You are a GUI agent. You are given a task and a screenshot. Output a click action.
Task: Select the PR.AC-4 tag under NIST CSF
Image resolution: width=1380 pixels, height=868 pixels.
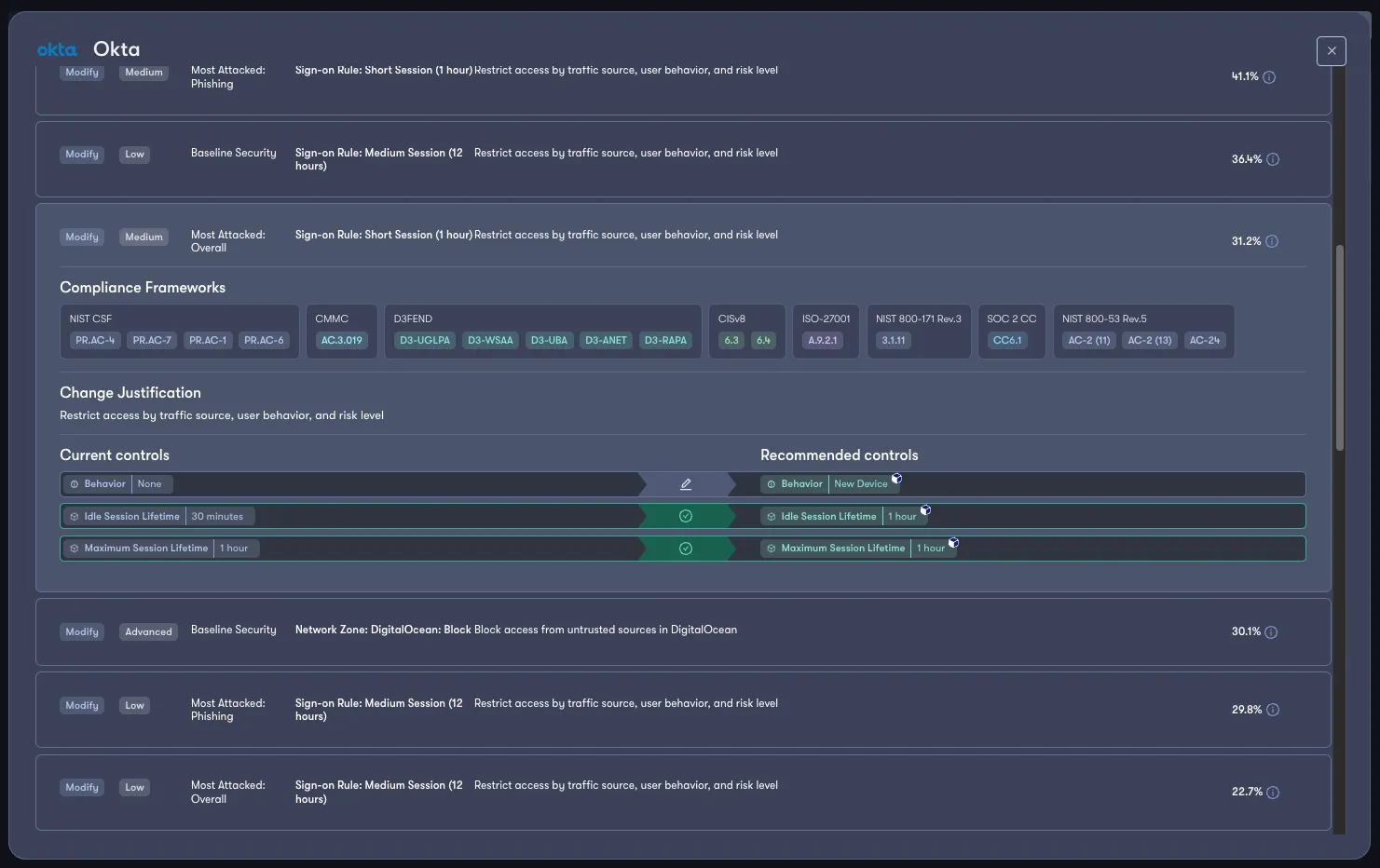pyautogui.click(x=94, y=340)
